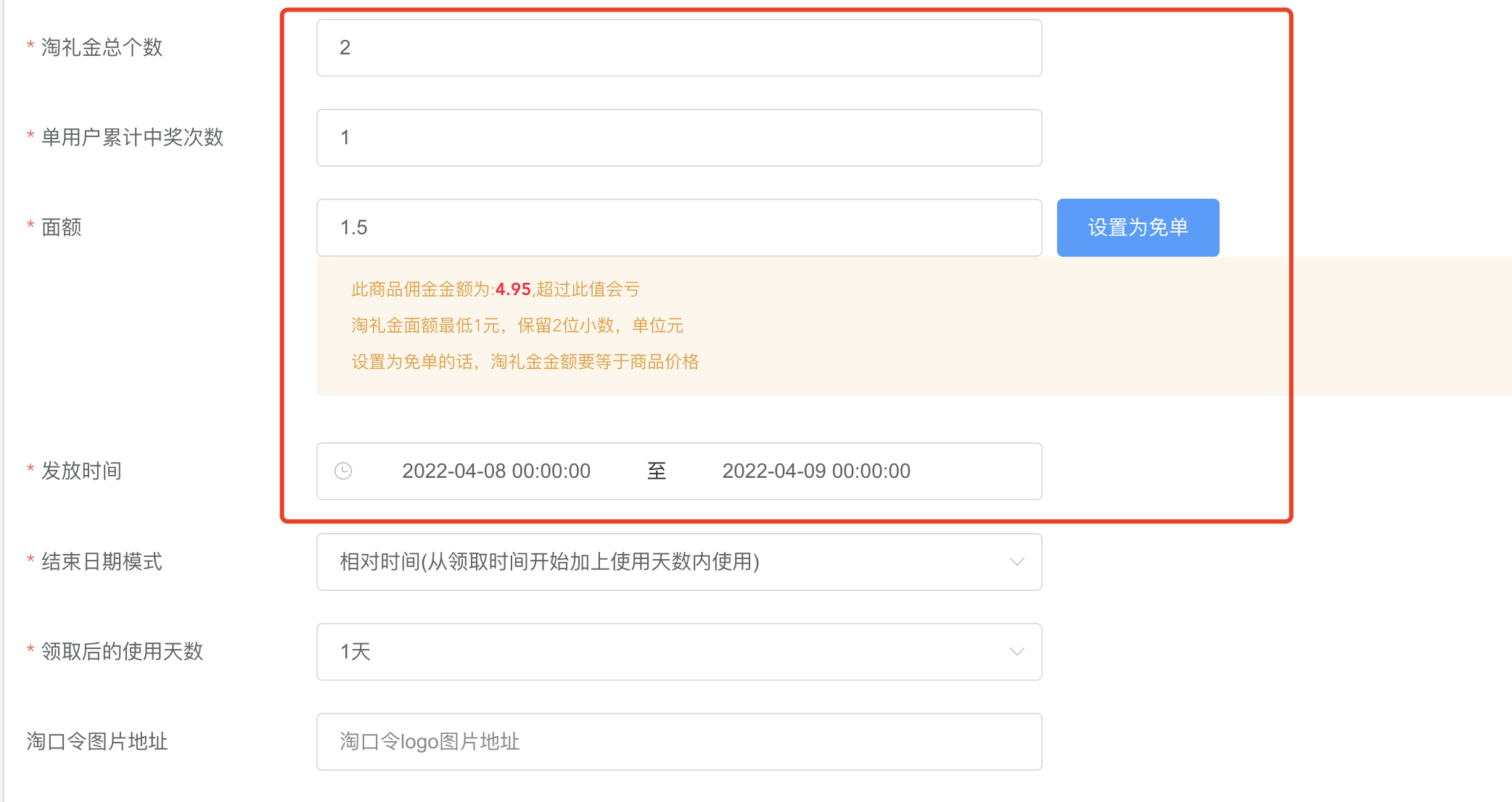Click the 淘礼金总个数 input field
The image size is (1512, 802).
678,48
